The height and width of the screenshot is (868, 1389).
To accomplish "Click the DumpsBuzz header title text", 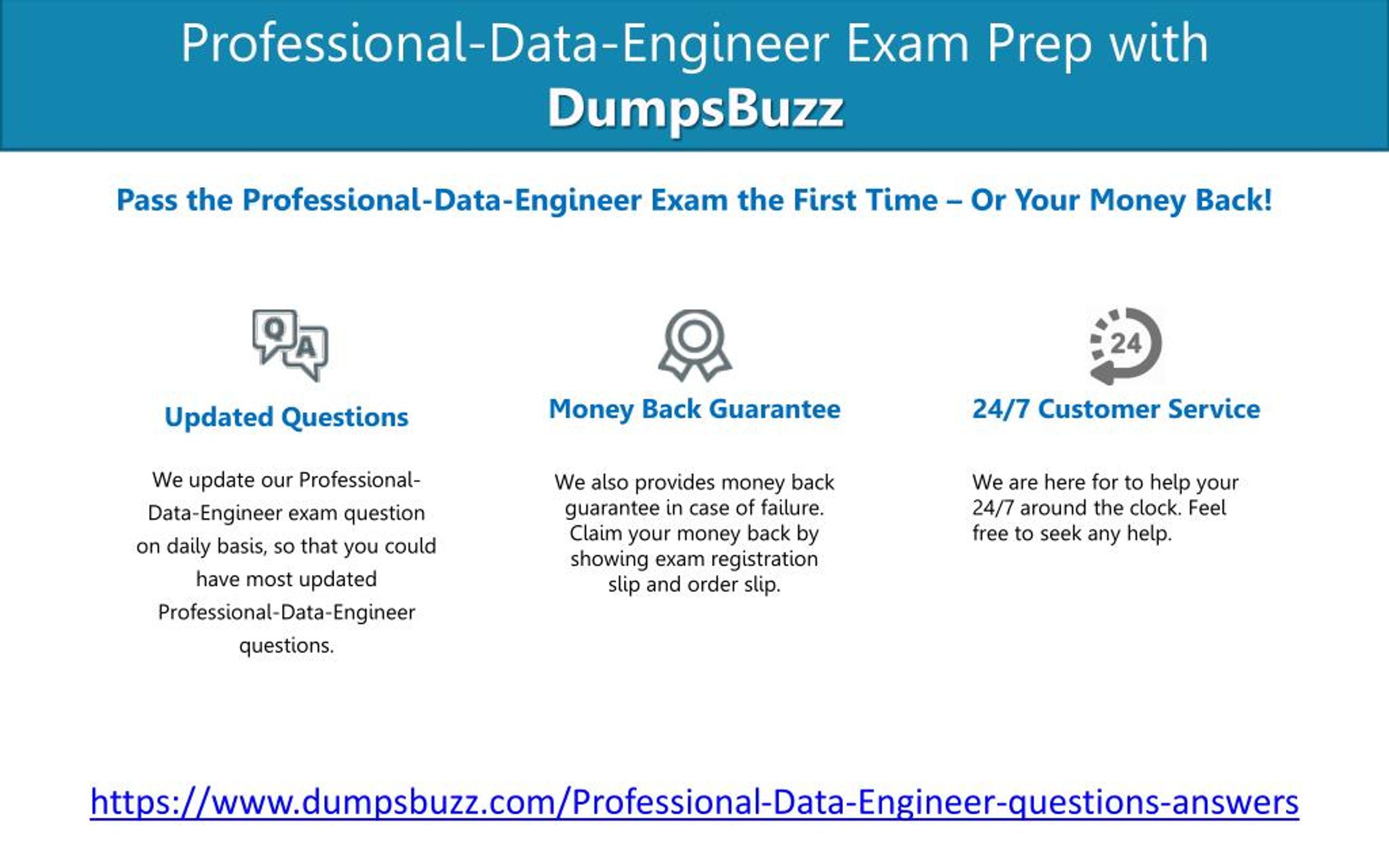I will tap(695, 105).
